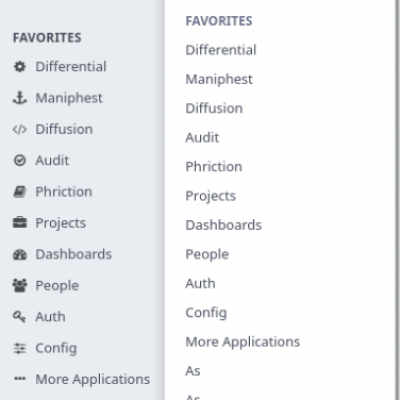
Task: Open Maniphest in the right panel list
Action: point(219,79)
